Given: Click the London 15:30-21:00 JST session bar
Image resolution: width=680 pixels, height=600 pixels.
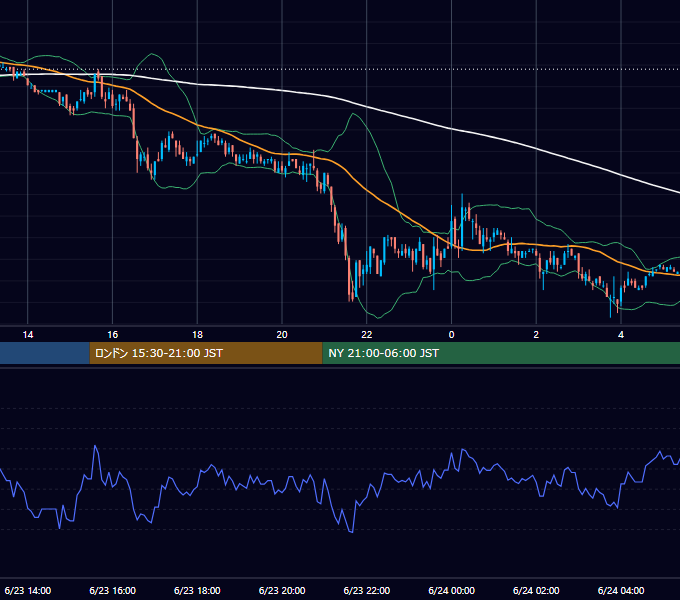Looking at the screenshot, I should pos(206,353).
